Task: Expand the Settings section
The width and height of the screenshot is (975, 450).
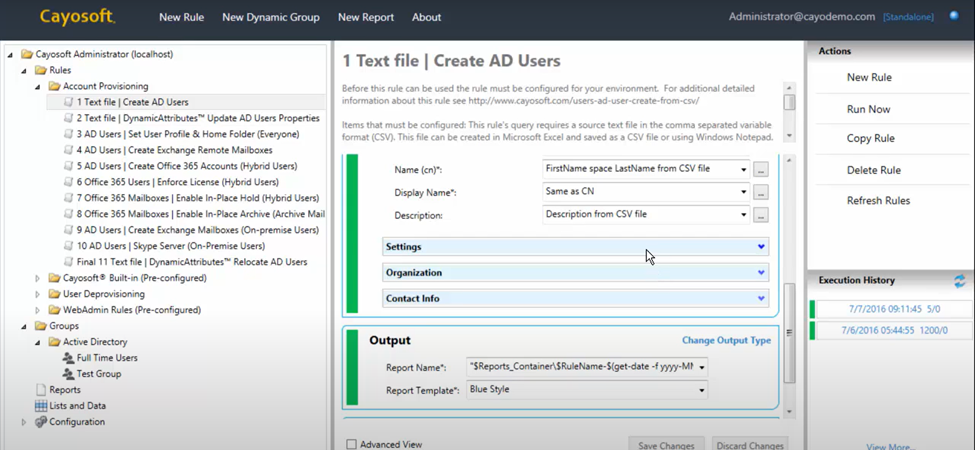Action: pos(761,247)
